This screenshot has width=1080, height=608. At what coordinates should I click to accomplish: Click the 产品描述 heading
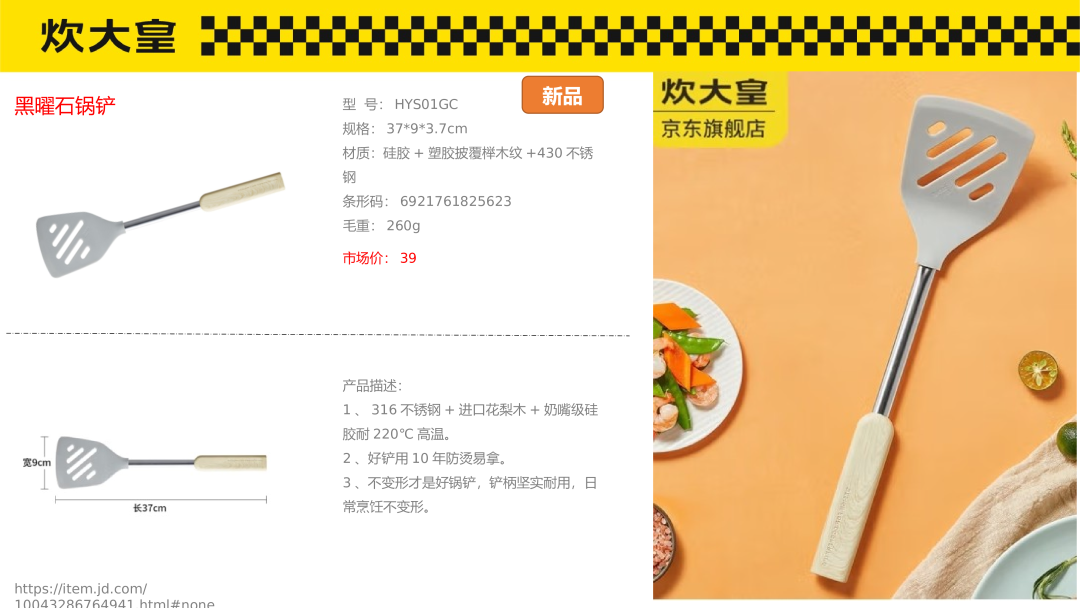(372, 386)
